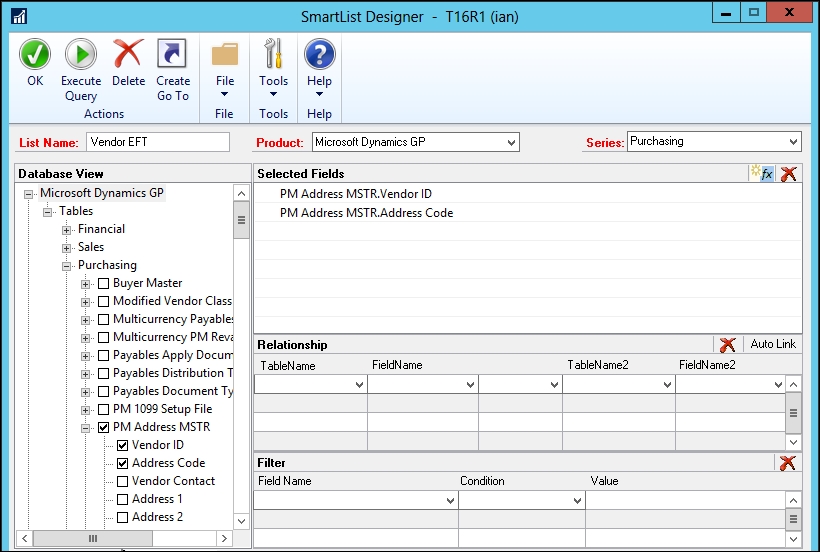The height and width of the screenshot is (552, 820).
Task: Remove selected field with red X icon
Action: 789,174
